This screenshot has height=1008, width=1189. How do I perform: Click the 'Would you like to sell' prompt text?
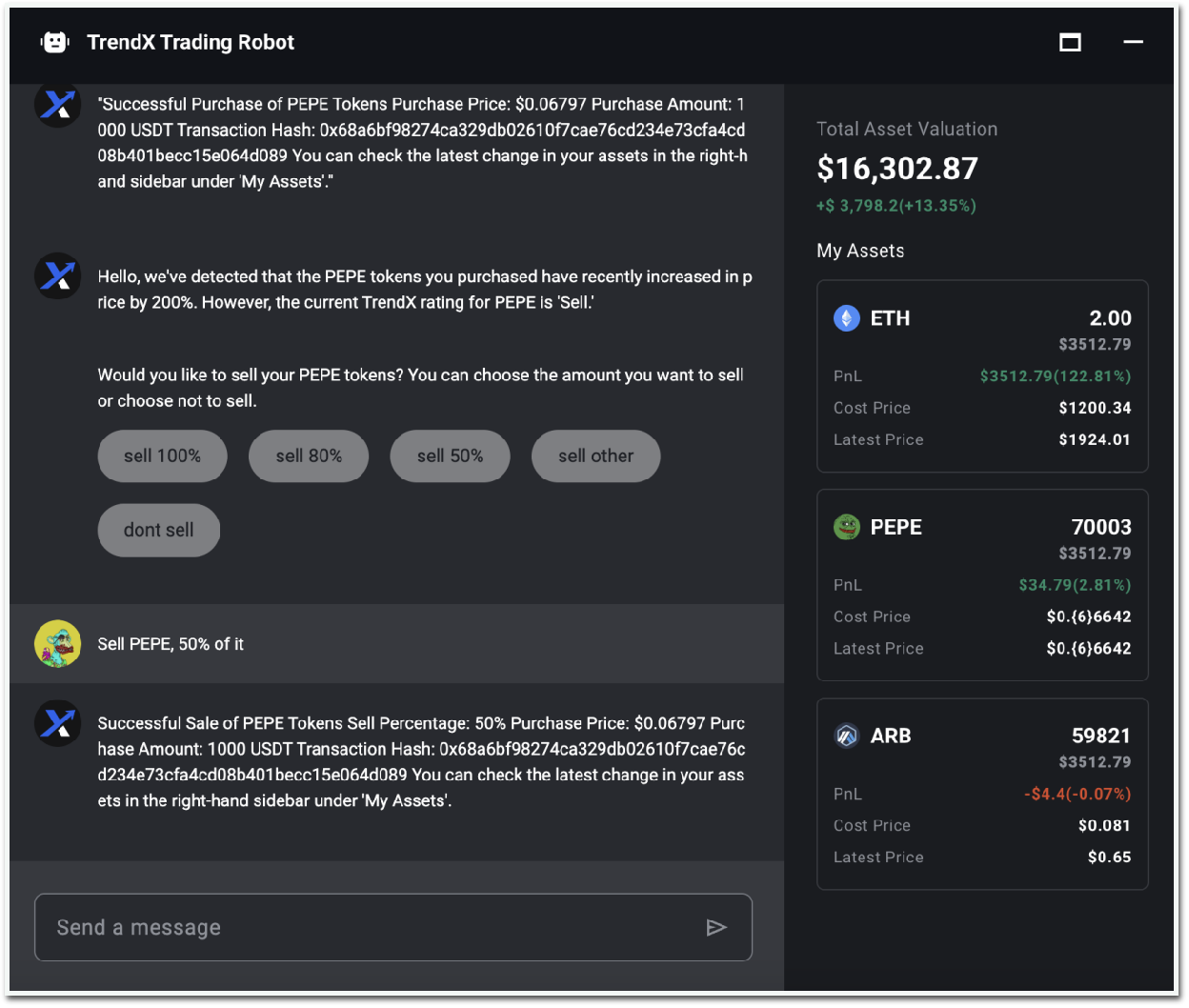click(420, 388)
